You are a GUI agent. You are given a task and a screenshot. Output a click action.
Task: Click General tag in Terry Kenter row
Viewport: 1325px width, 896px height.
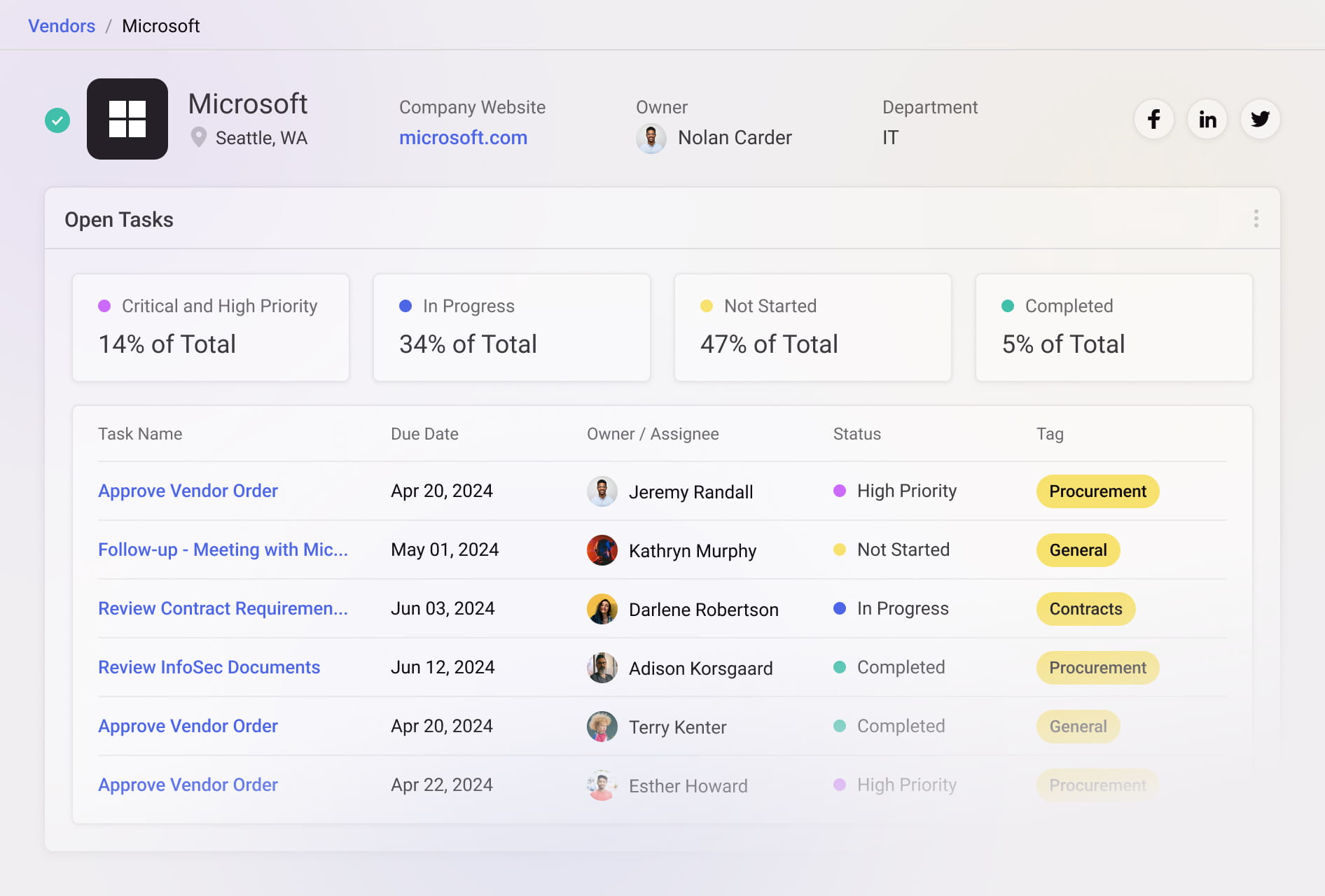(x=1078, y=727)
